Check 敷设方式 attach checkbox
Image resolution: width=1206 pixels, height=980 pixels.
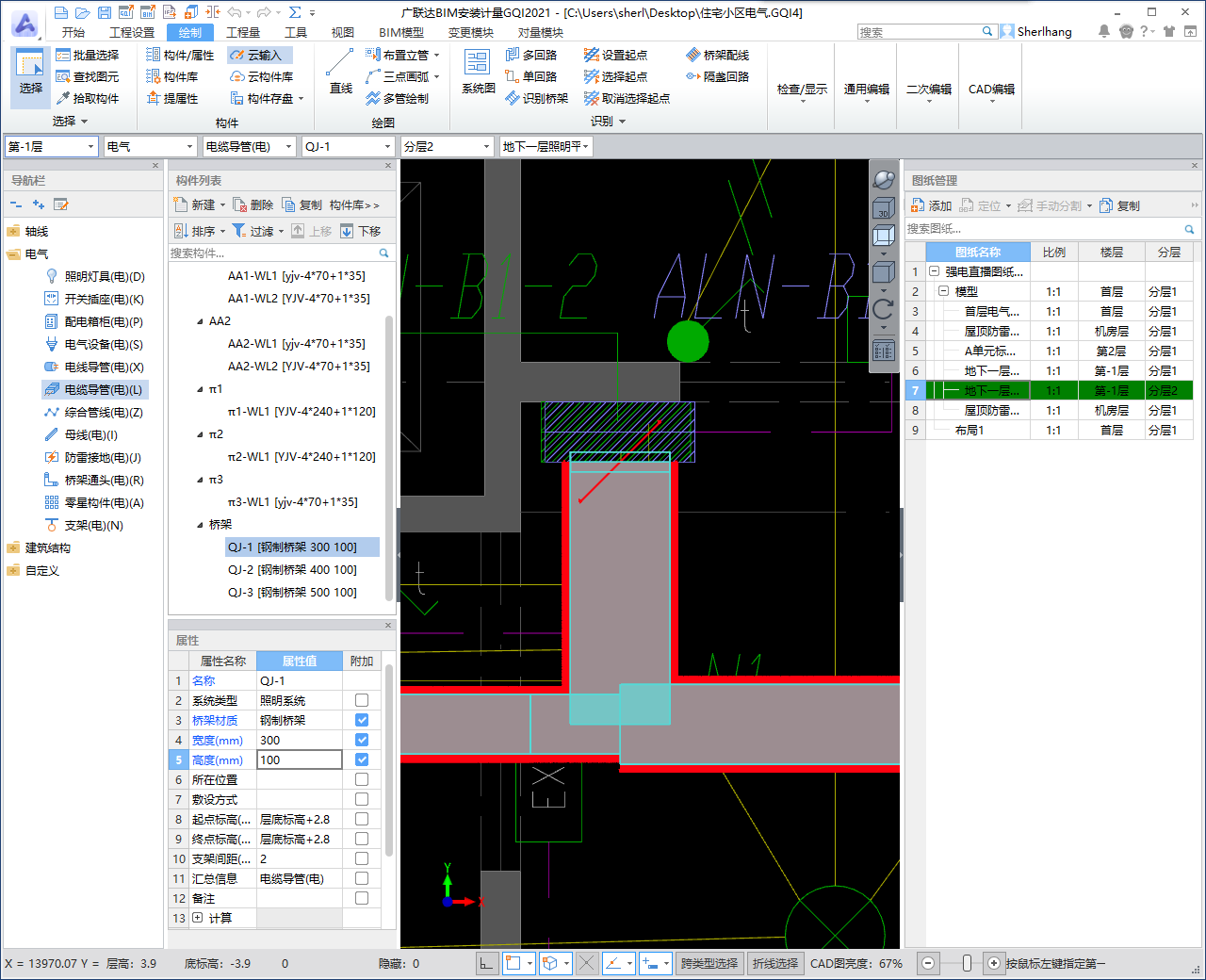coord(362,799)
